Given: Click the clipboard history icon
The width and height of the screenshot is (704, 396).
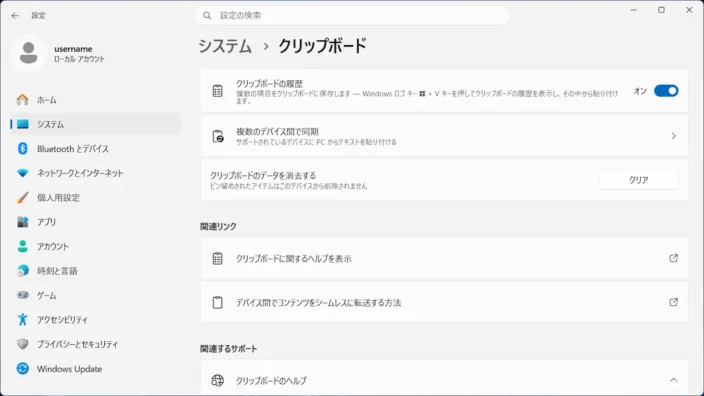Looking at the screenshot, I should (x=217, y=91).
